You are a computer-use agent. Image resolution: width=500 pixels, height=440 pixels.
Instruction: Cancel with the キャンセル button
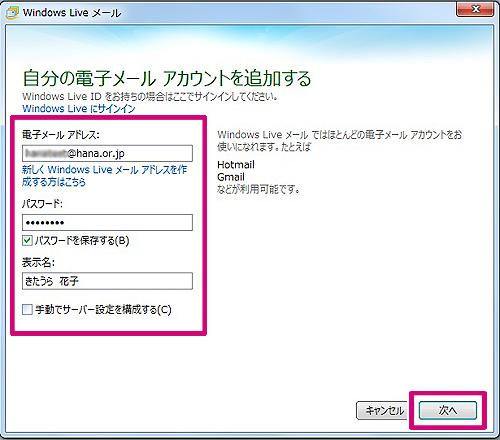pos(383,410)
